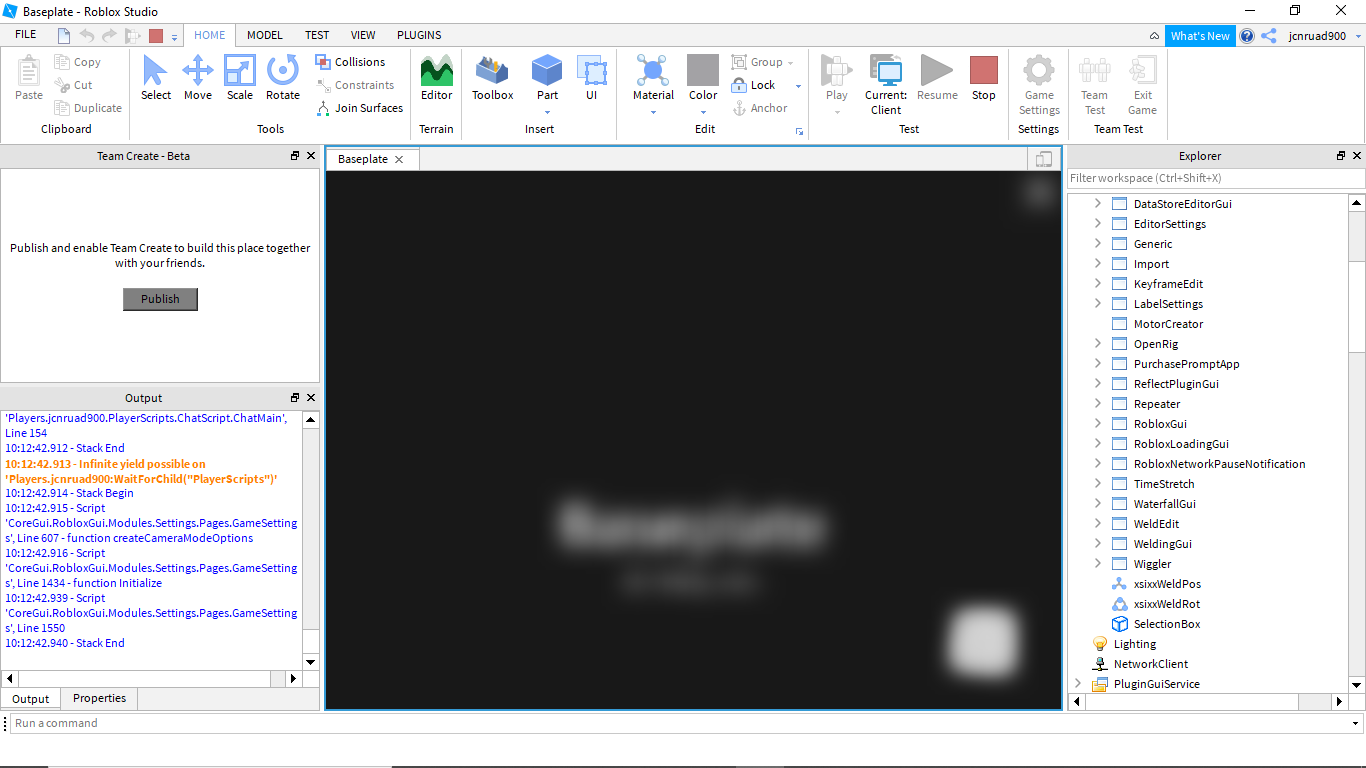1366x768 pixels.
Task: Click the Play test icon
Action: (x=837, y=71)
